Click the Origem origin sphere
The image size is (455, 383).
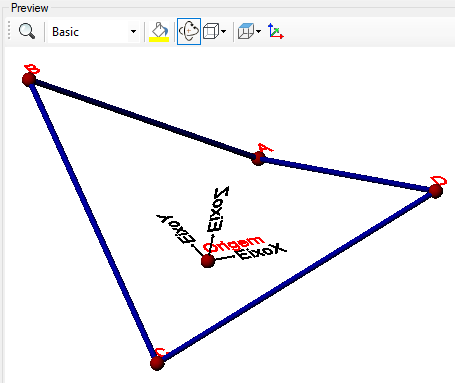(x=208, y=261)
